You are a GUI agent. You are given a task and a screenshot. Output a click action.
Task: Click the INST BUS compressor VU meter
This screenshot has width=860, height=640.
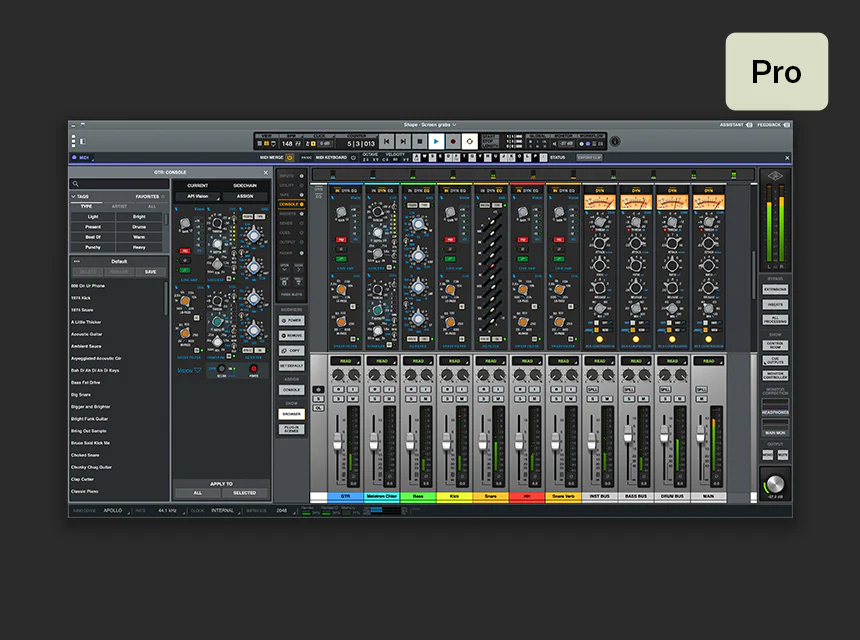click(x=599, y=203)
